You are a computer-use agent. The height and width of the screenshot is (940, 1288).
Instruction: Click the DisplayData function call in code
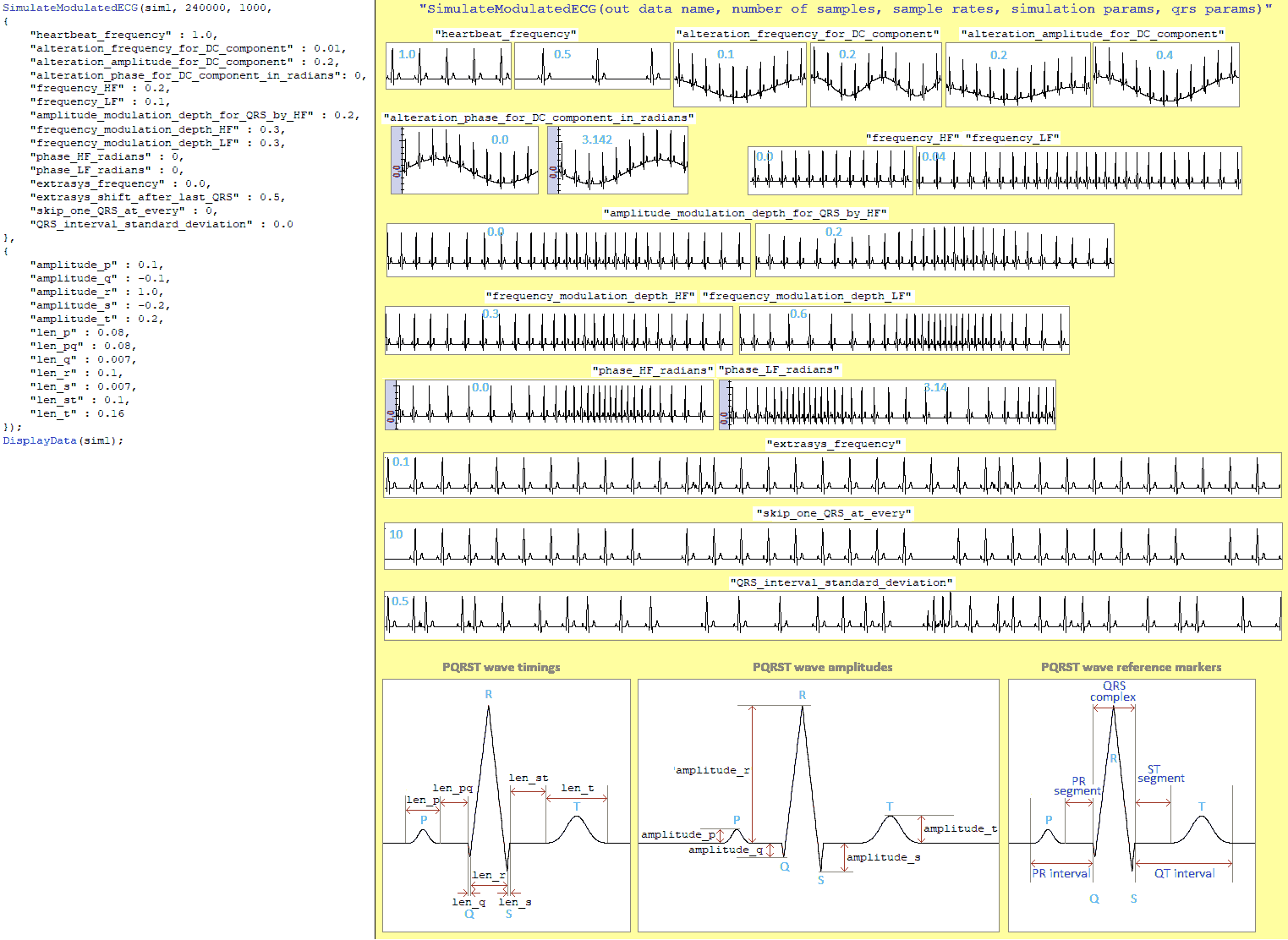[40, 440]
